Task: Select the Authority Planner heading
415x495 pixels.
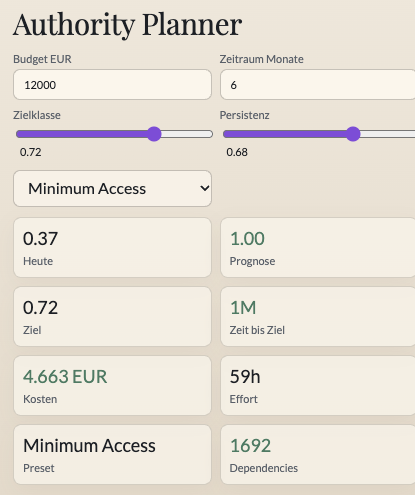Action: [x=127, y=24]
